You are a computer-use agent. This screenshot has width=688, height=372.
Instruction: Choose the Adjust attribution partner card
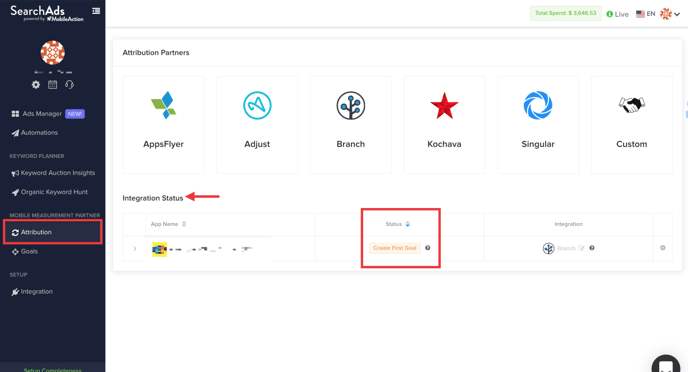pos(257,125)
